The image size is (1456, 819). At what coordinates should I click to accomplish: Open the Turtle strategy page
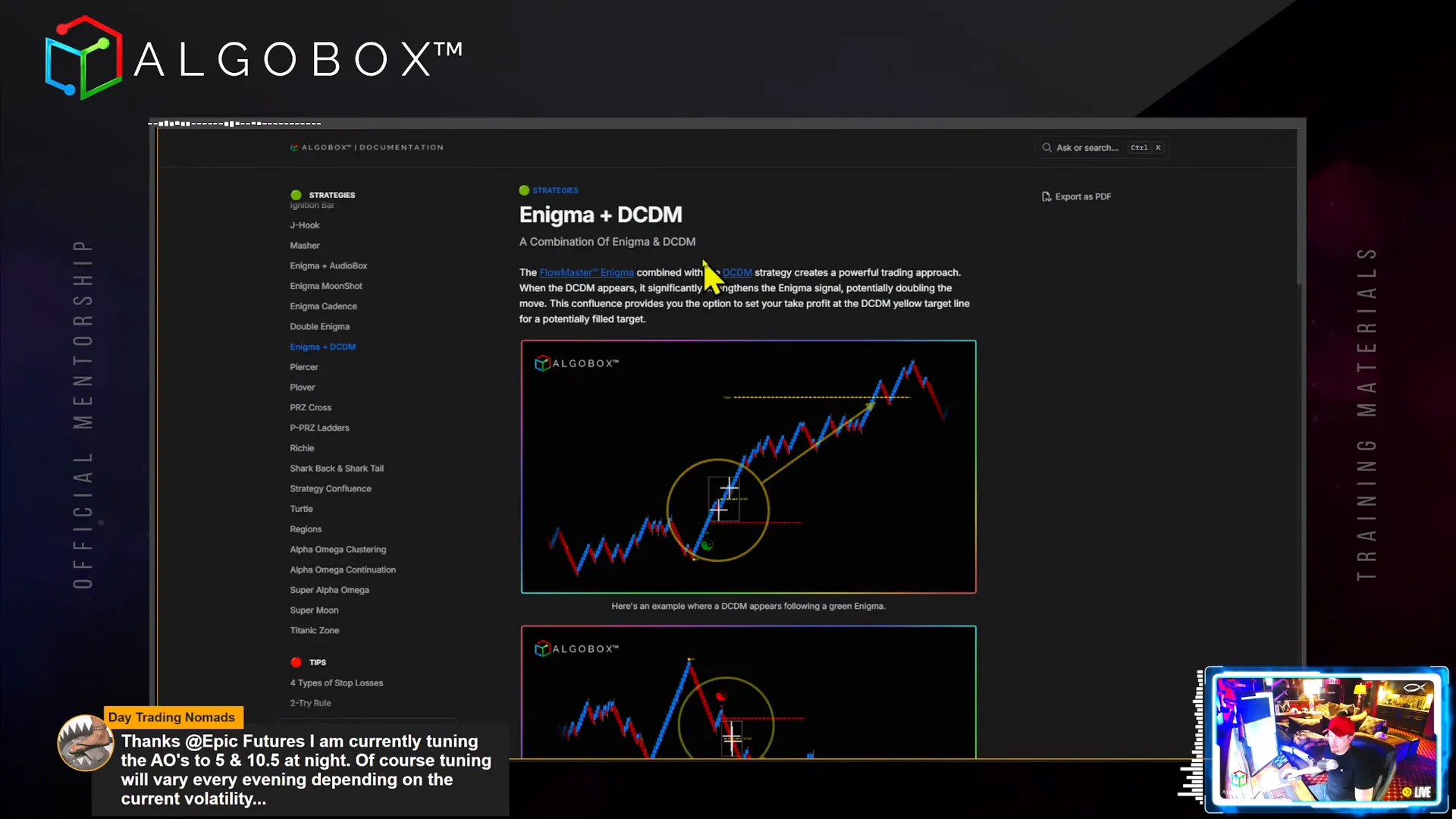pos(301,509)
